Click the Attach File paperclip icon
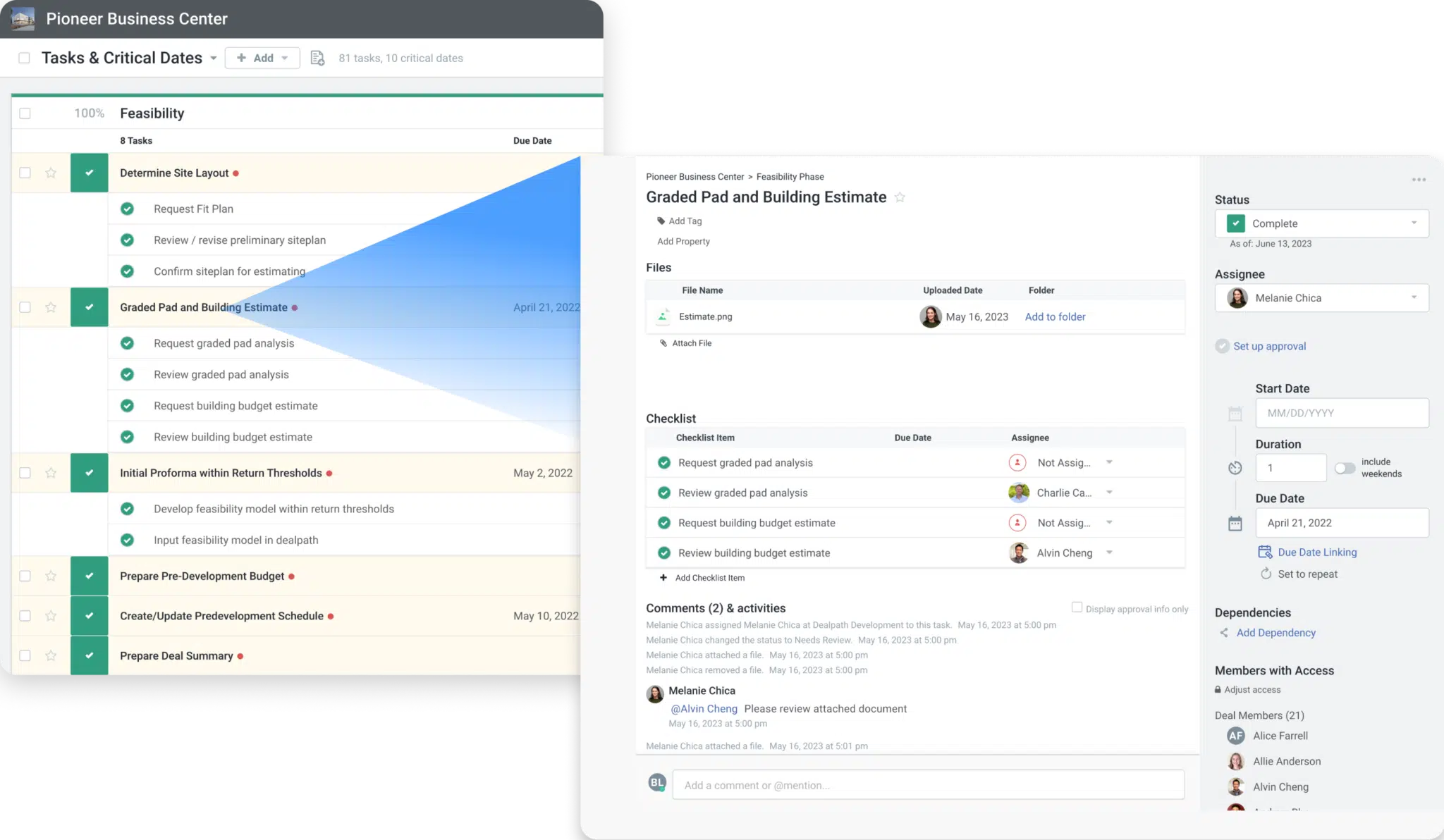 pos(663,343)
